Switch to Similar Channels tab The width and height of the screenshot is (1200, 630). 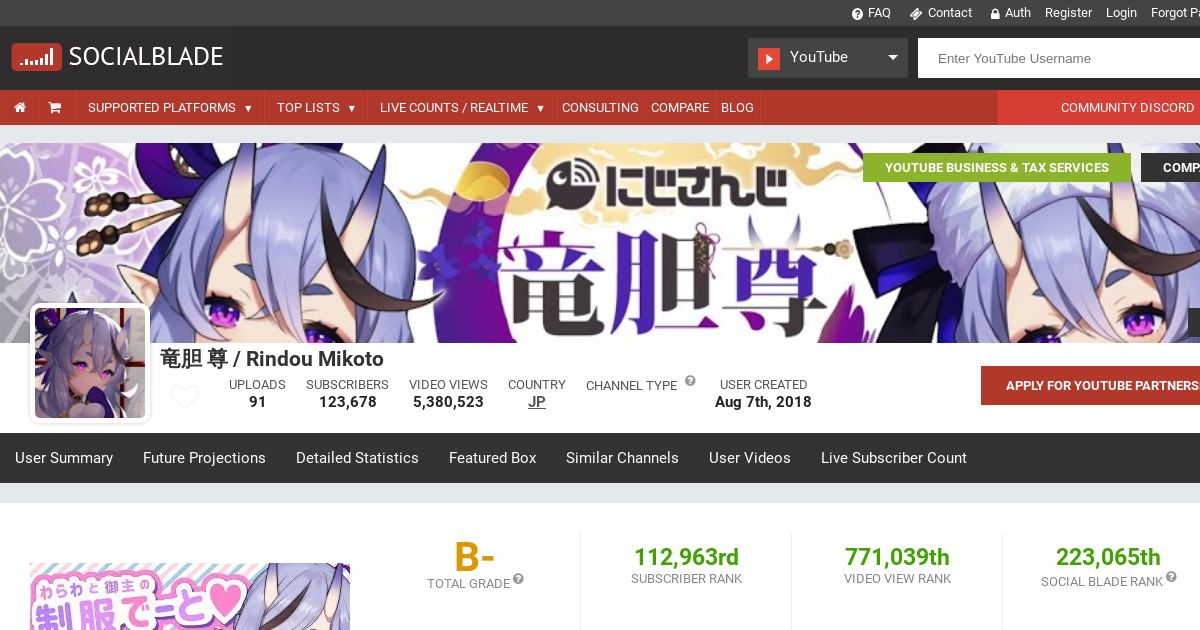622,458
